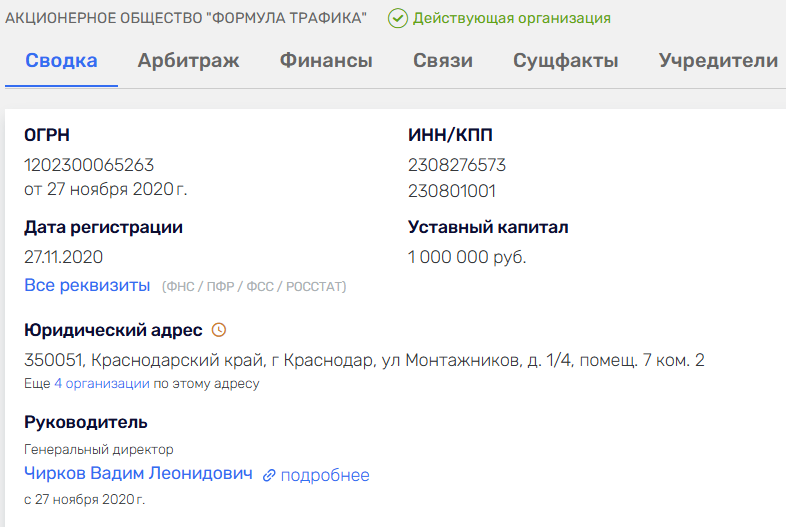Click the подробнее link text
This screenshot has height=527, width=786.
[325, 476]
